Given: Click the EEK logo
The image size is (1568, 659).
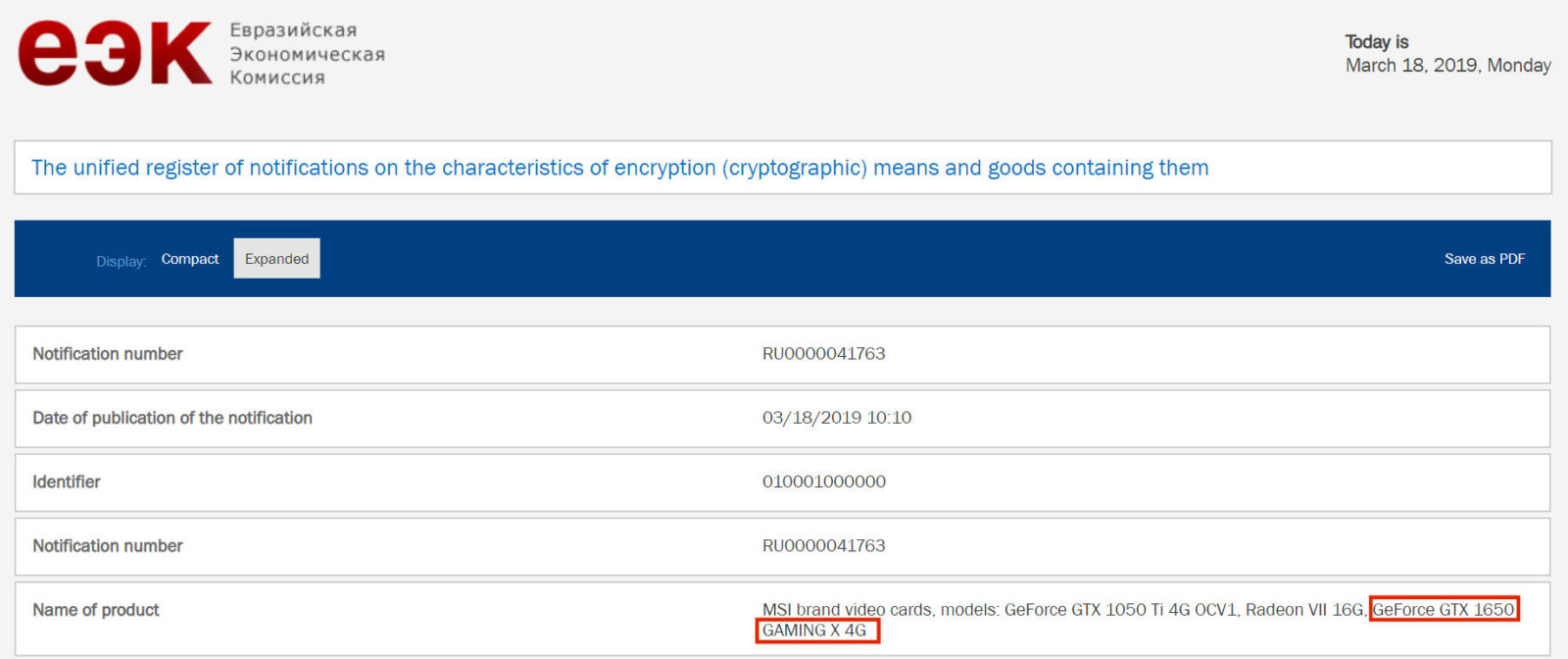Looking at the screenshot, I should pyautogui.click(x=115, y=53).
